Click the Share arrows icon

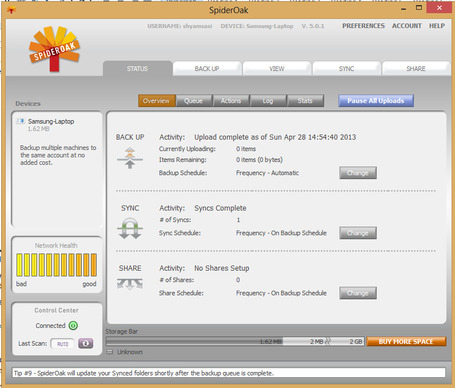130,284
